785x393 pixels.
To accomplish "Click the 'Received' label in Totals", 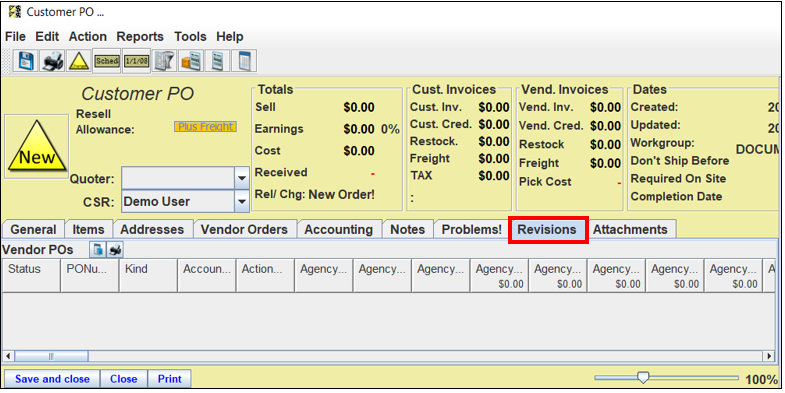I will 281,172.
